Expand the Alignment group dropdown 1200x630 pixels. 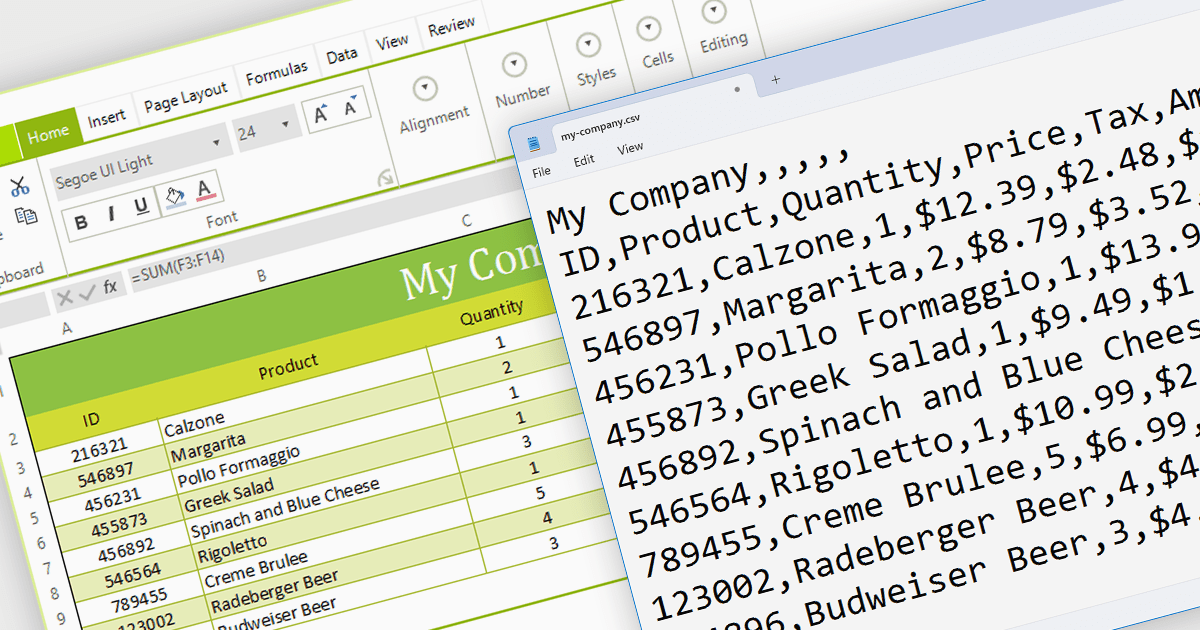click(x=427, y=88)
